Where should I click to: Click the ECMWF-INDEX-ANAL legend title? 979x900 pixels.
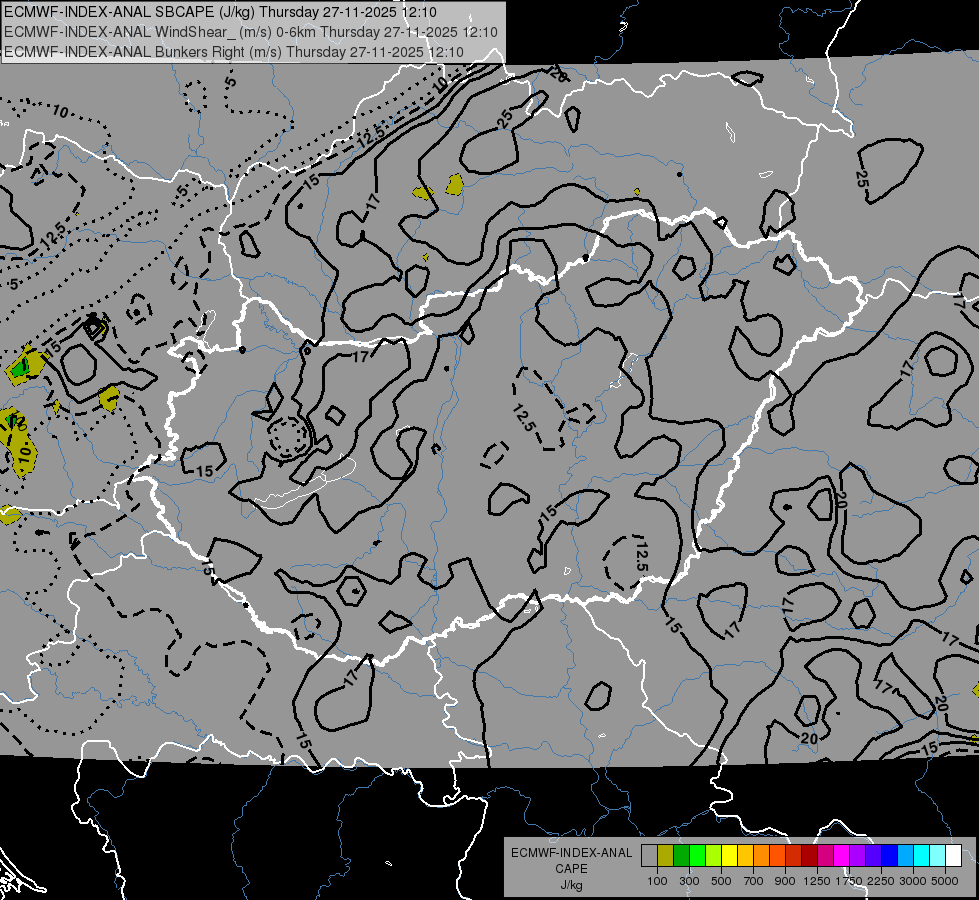click(x=572, y=853)
